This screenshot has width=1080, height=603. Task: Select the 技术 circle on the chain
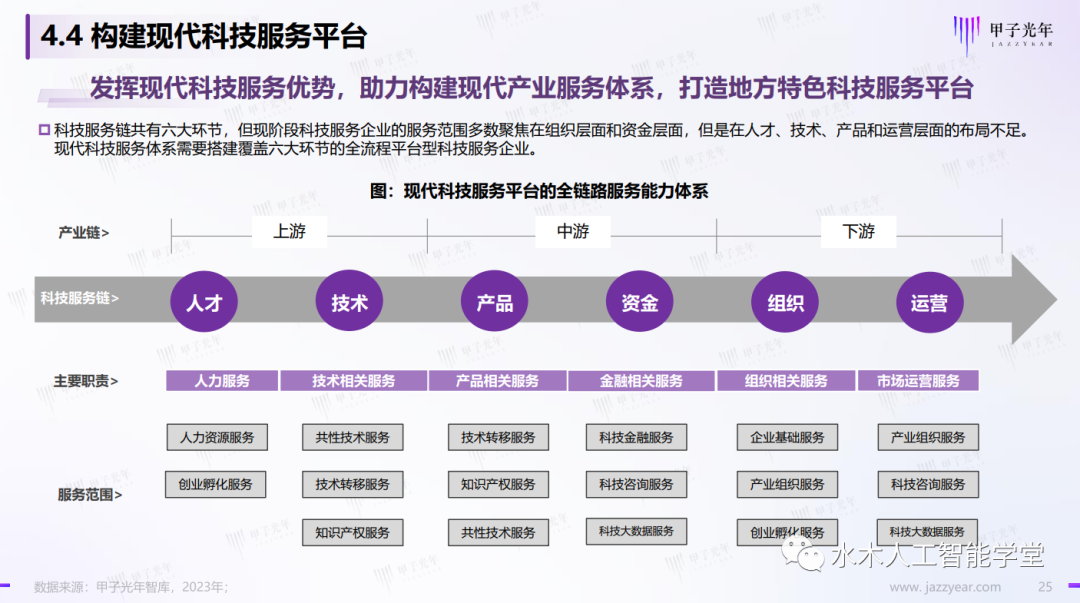pyautogui.click(x=349, y=302)
